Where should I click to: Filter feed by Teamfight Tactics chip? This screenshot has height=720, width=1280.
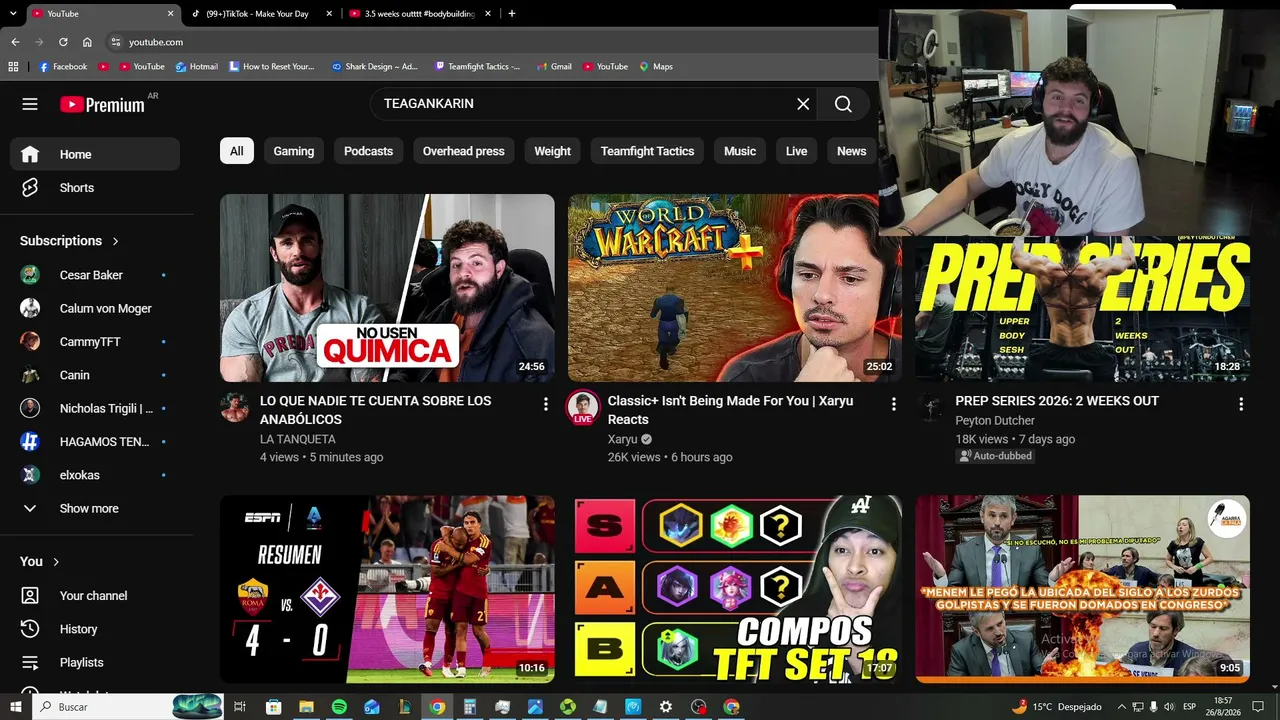[647, 151]
